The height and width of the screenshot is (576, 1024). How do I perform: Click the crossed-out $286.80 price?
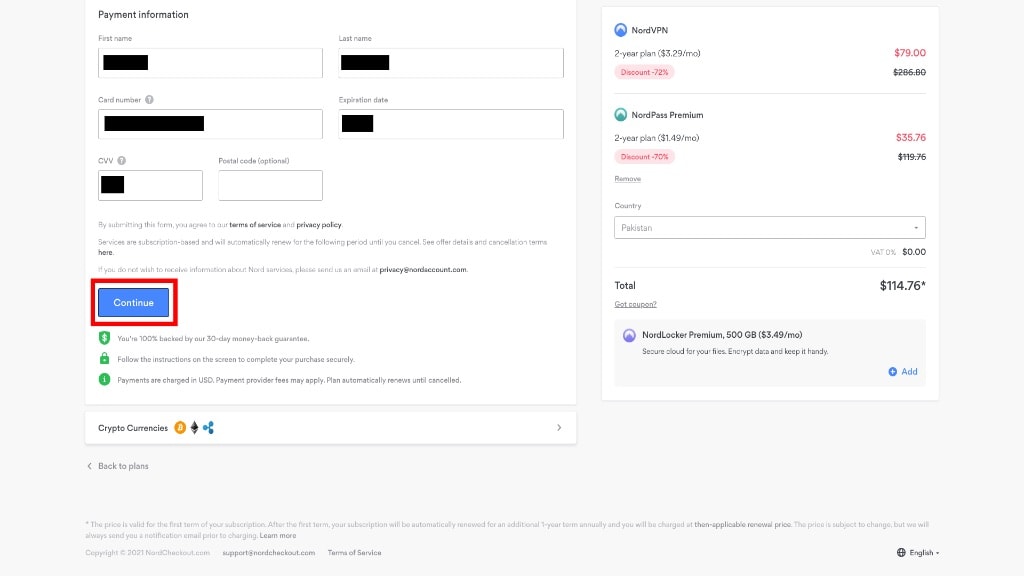(x=909, y=72)
